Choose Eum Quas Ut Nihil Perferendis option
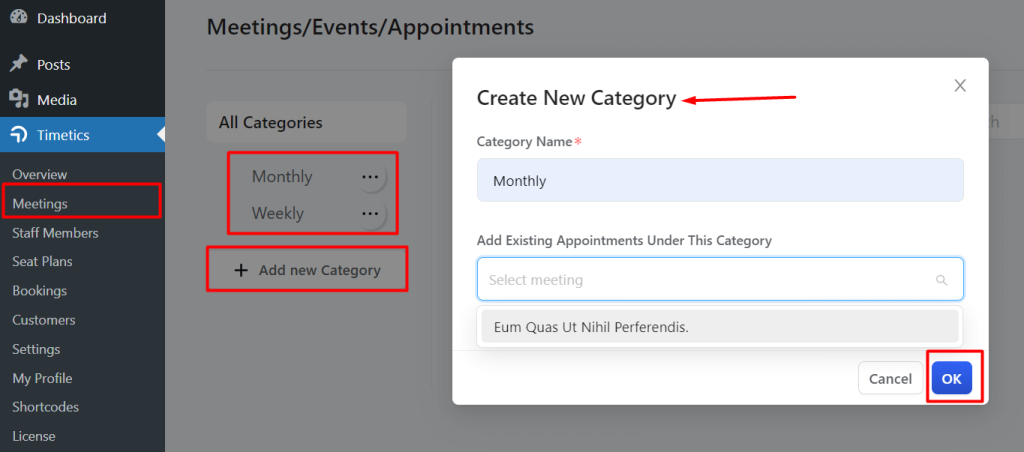The image size is (1024, 452). pos(720,327)
